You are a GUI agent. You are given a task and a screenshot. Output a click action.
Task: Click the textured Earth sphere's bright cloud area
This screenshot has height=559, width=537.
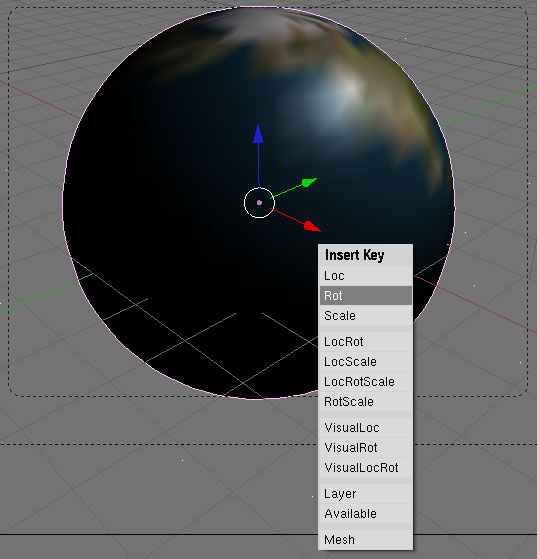(x=341, y=93)
